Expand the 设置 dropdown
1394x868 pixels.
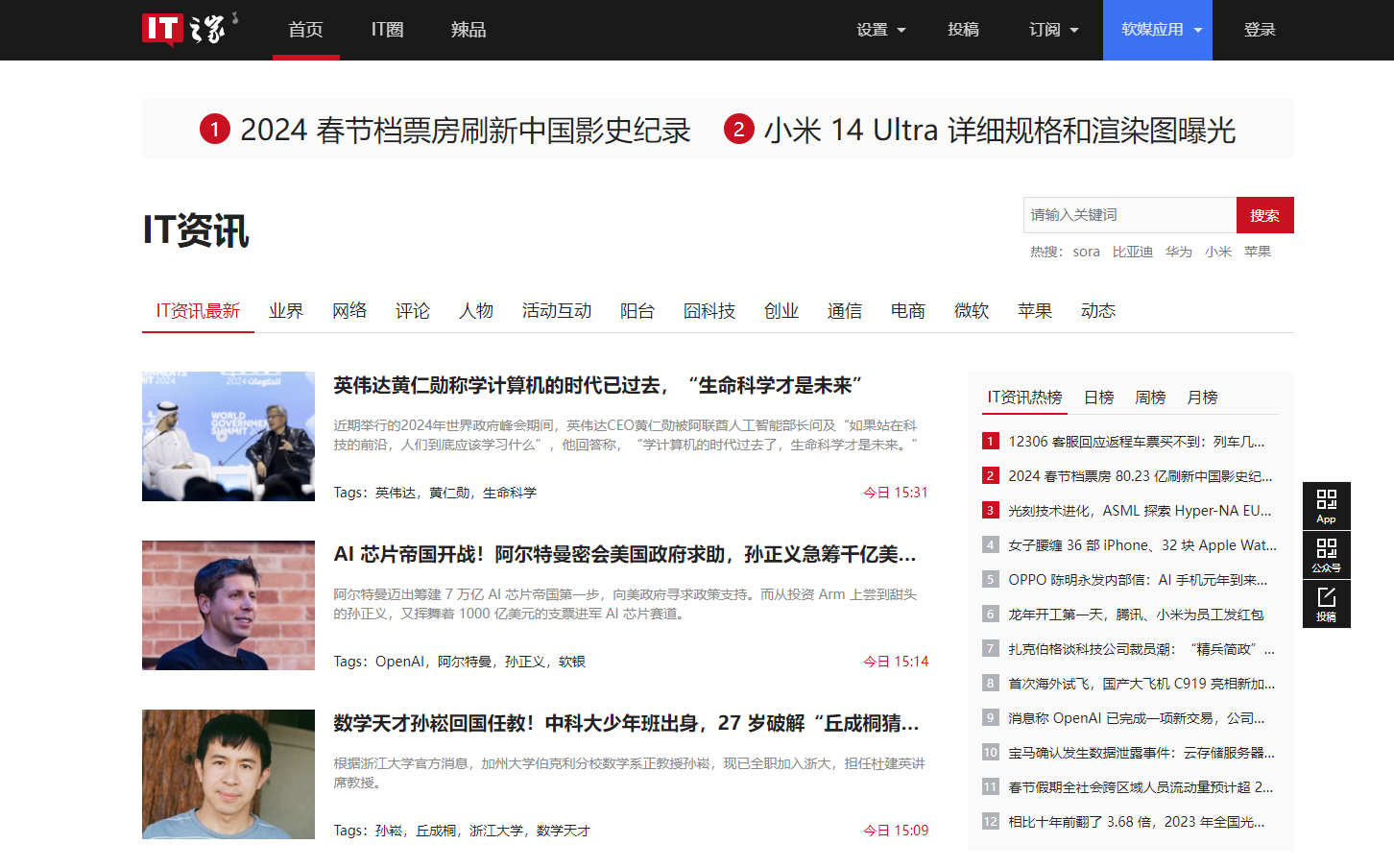click(x=880, y=30)
